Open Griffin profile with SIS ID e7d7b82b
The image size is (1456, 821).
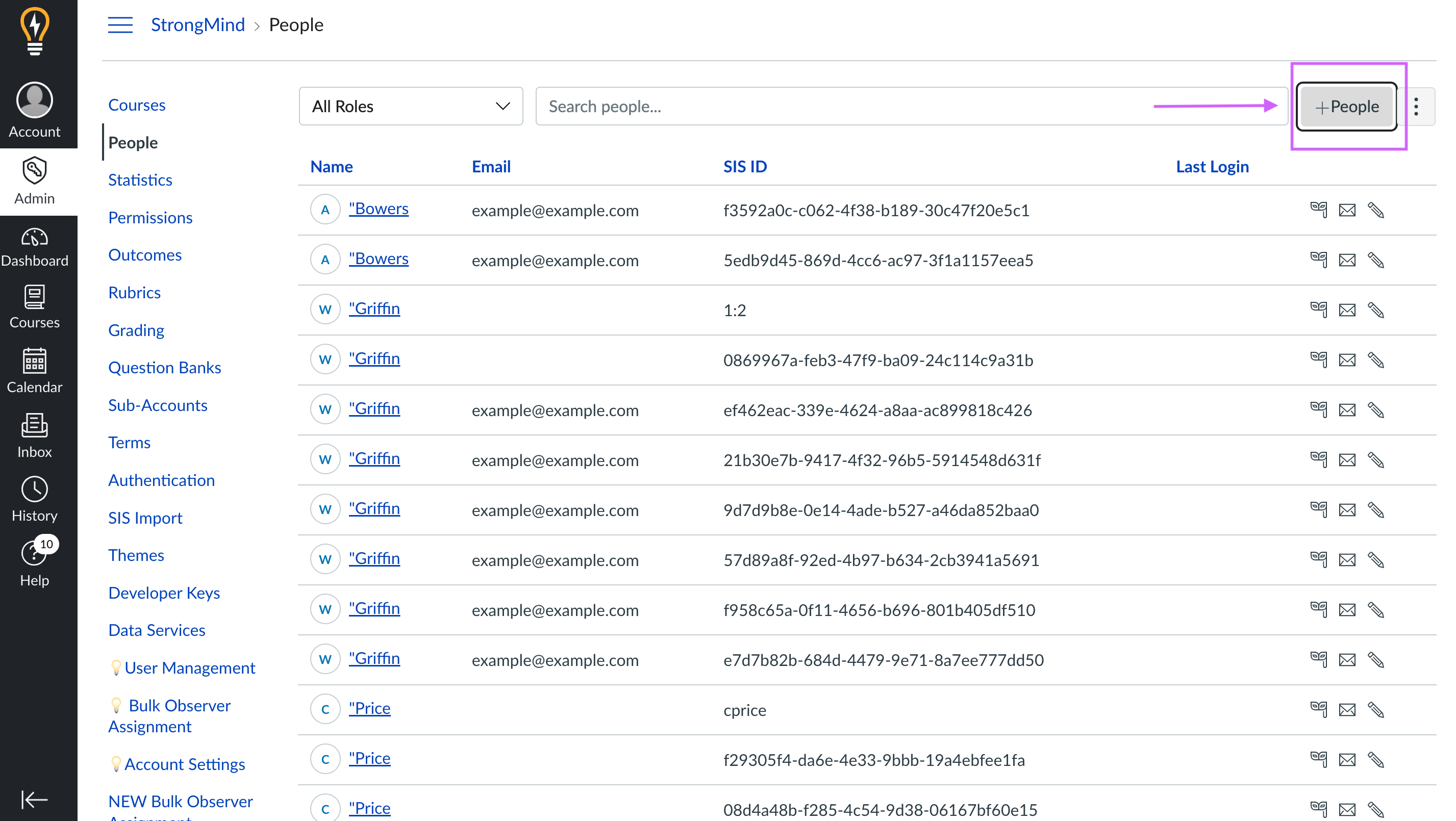point(374,658)
